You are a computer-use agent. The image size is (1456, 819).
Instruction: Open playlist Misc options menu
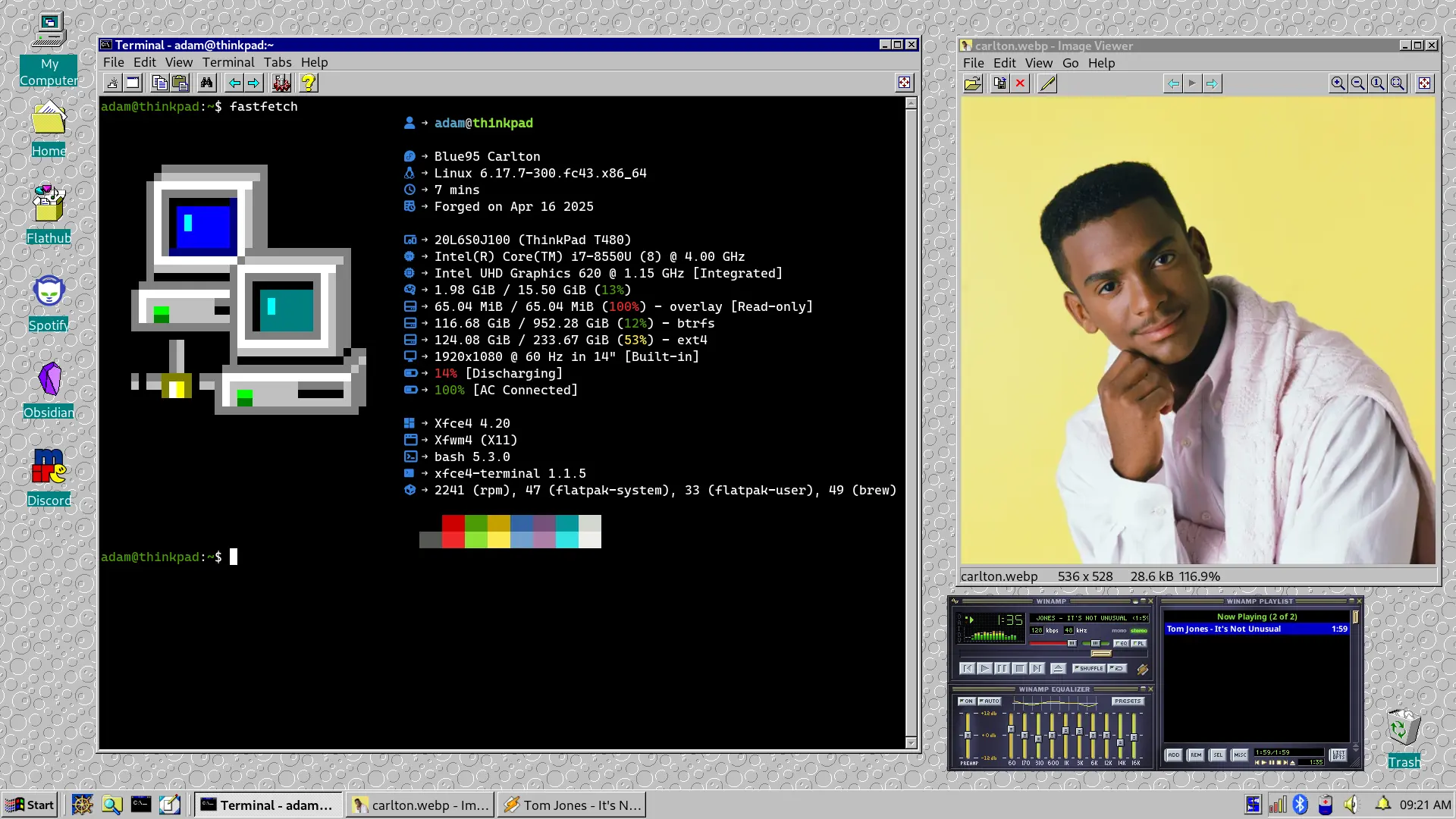tap(1240, 755)
